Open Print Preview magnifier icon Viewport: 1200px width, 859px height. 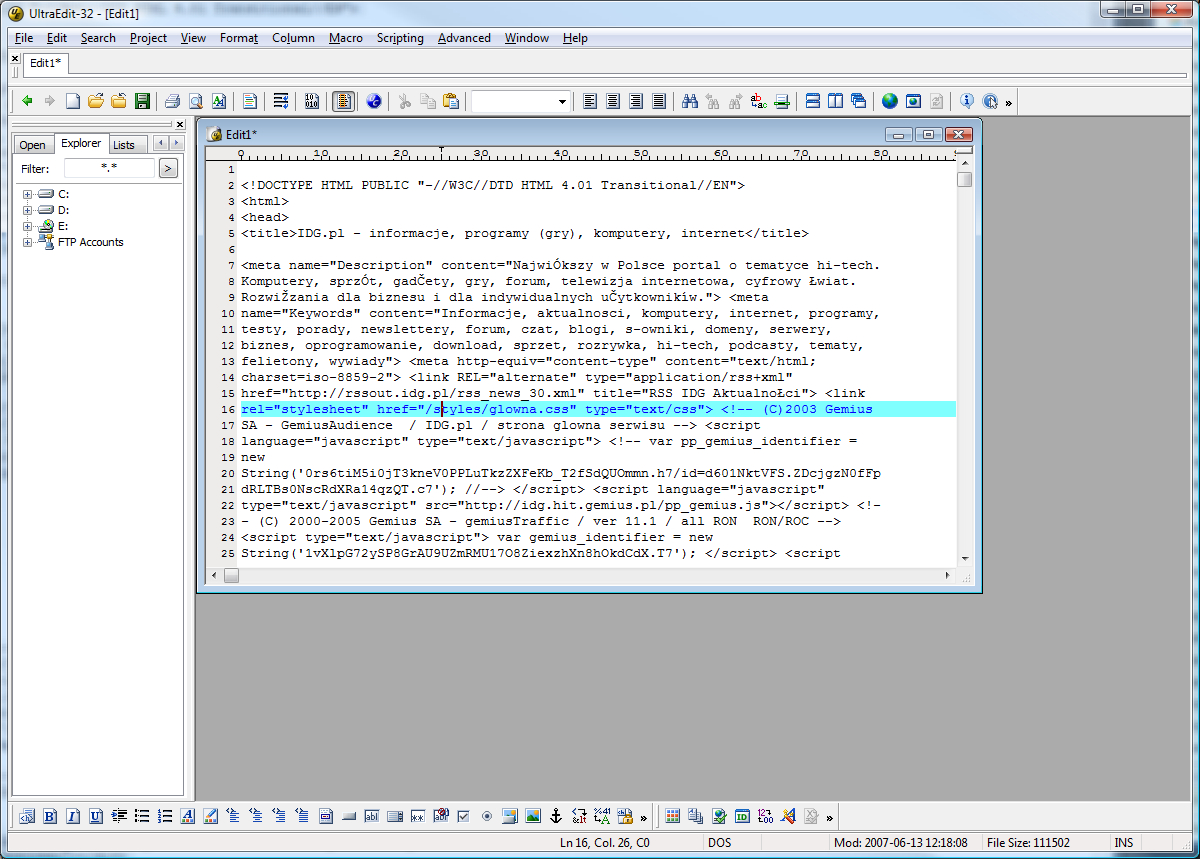195,101
